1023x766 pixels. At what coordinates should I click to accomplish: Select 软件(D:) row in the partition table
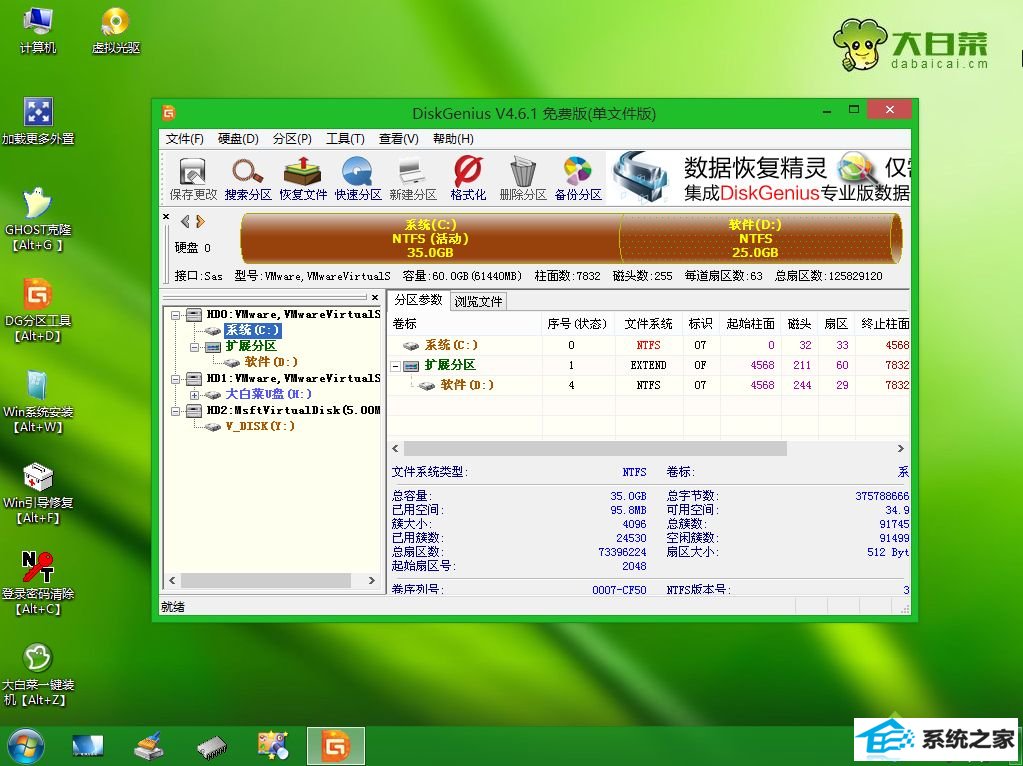pos(650,385)
